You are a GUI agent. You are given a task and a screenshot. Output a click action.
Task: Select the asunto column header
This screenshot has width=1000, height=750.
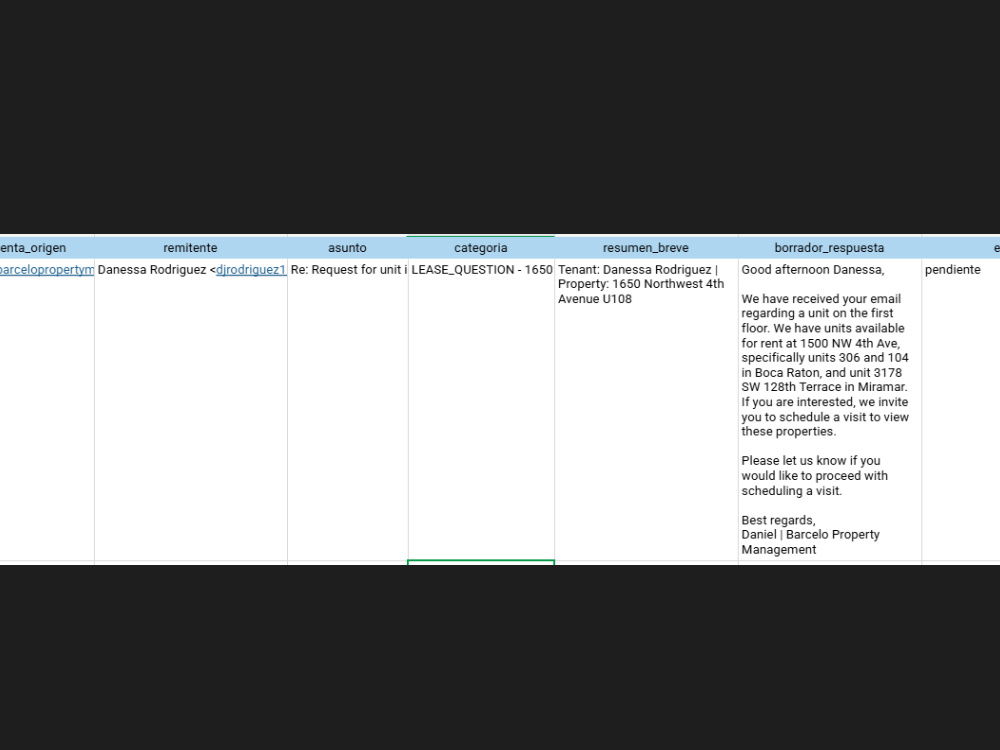pos(348,247)
